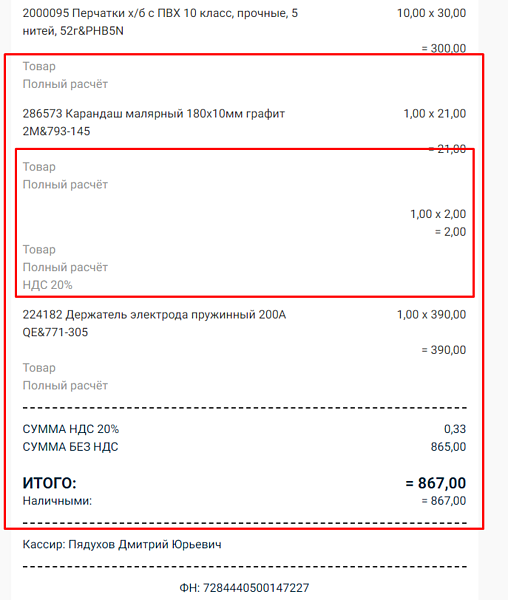Click the ФН: 7284440500147227 number
Viewport: 508px width, 600px height.
point(244,588)
